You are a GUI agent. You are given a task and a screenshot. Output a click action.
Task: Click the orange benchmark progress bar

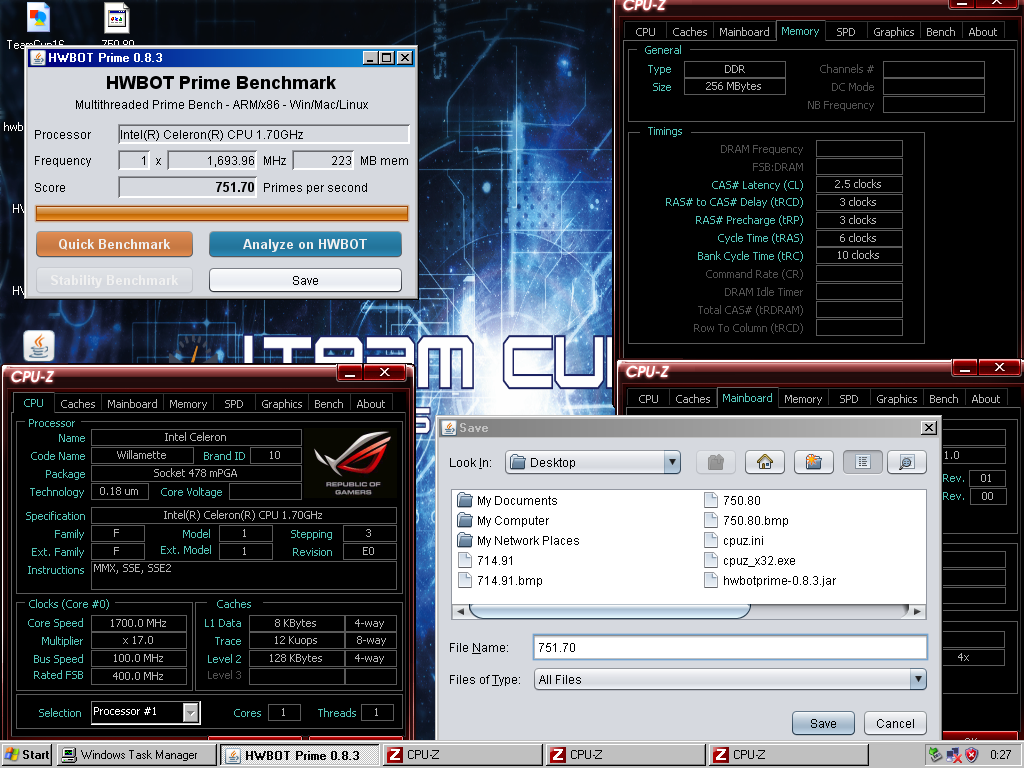(x=222, y=214)
